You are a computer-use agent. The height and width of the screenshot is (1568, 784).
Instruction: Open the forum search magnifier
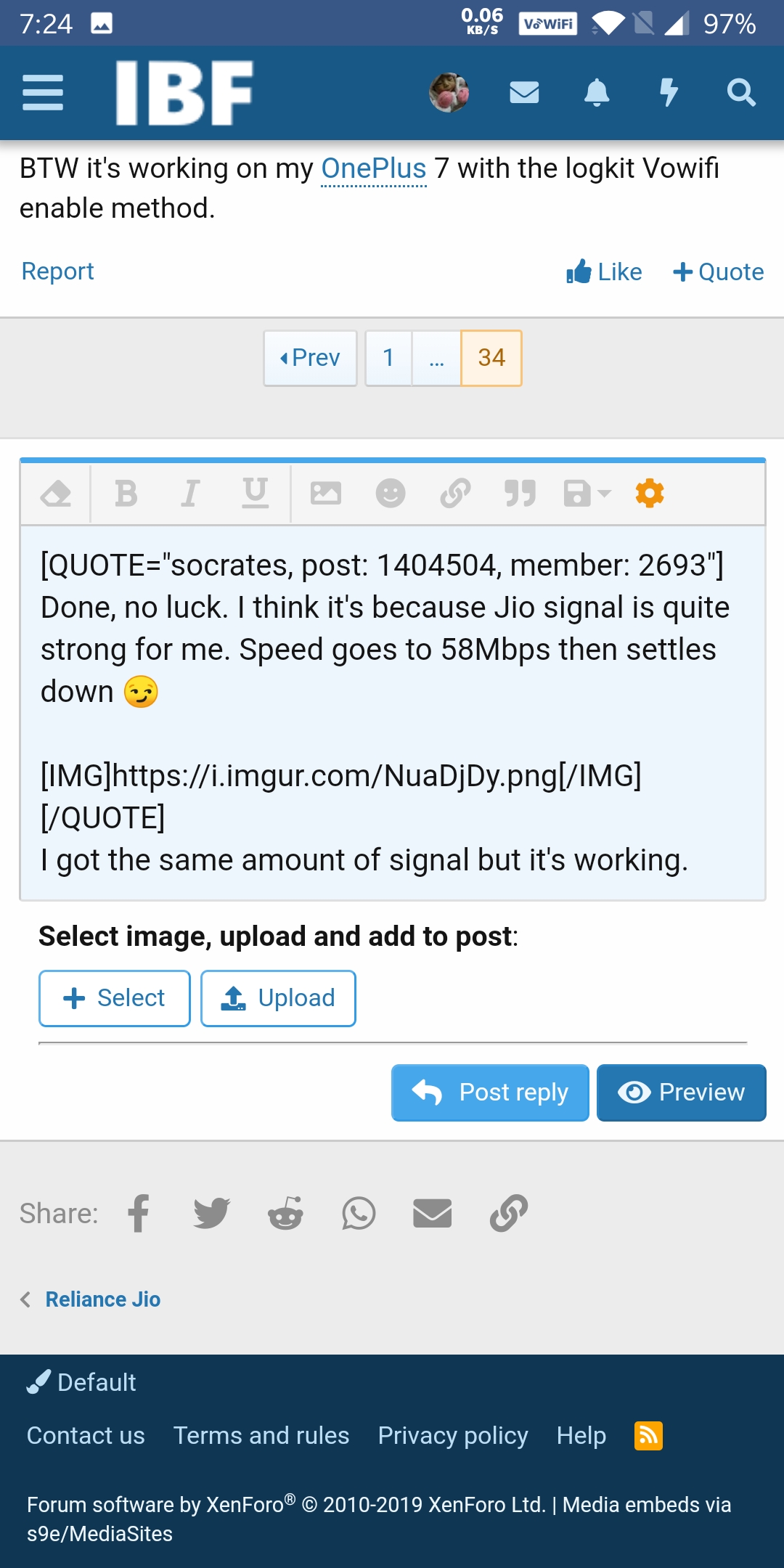pyautogui.click(x=741, y=93)
